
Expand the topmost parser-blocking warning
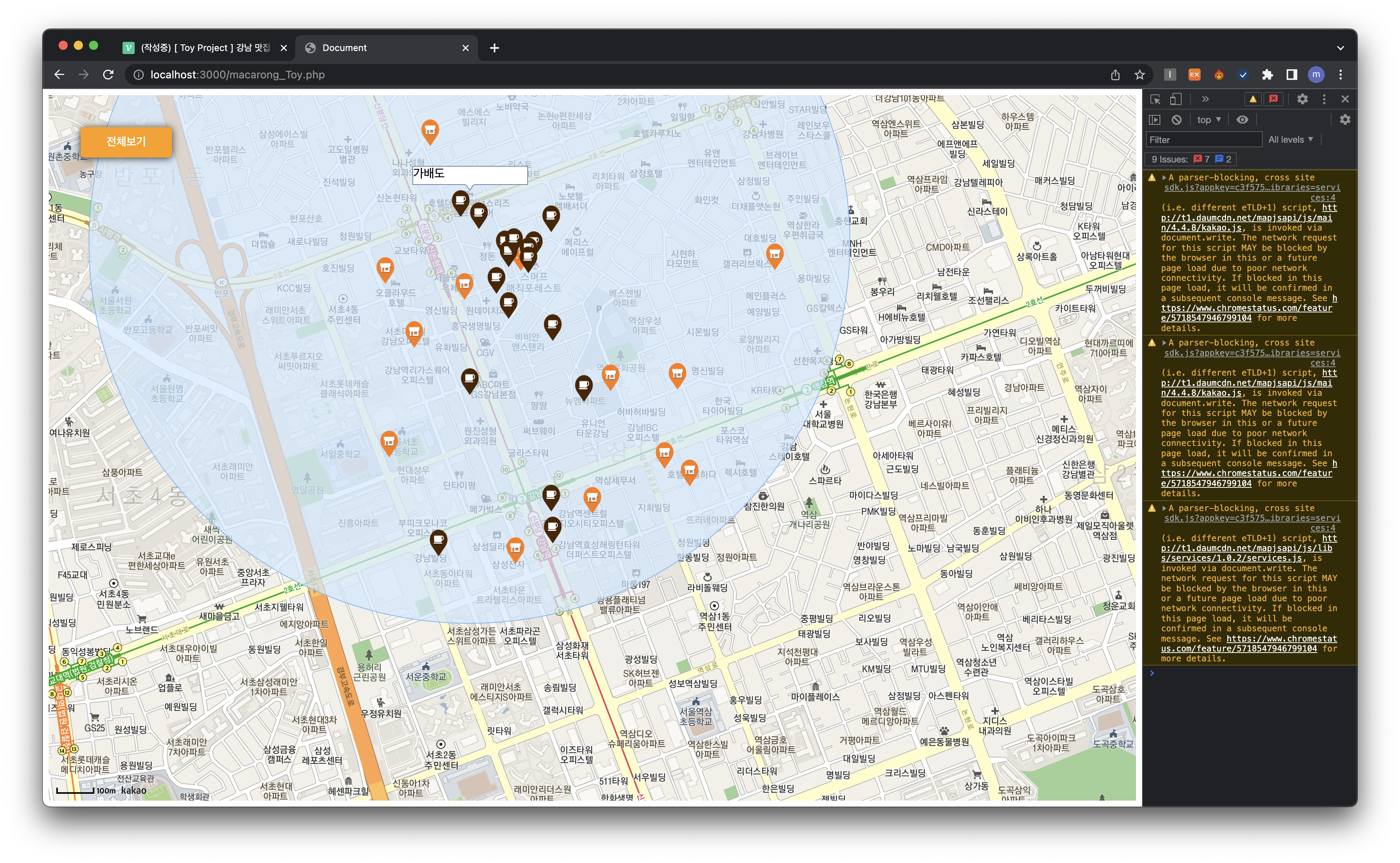click(x=1165, y=177)
